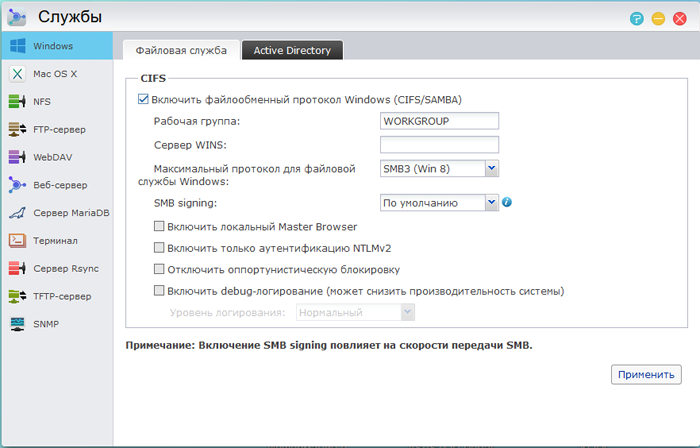Screen dimensions: 700x448
Task: Click the red Сервер Rsync icon
Action: click(x=17, y=268)
